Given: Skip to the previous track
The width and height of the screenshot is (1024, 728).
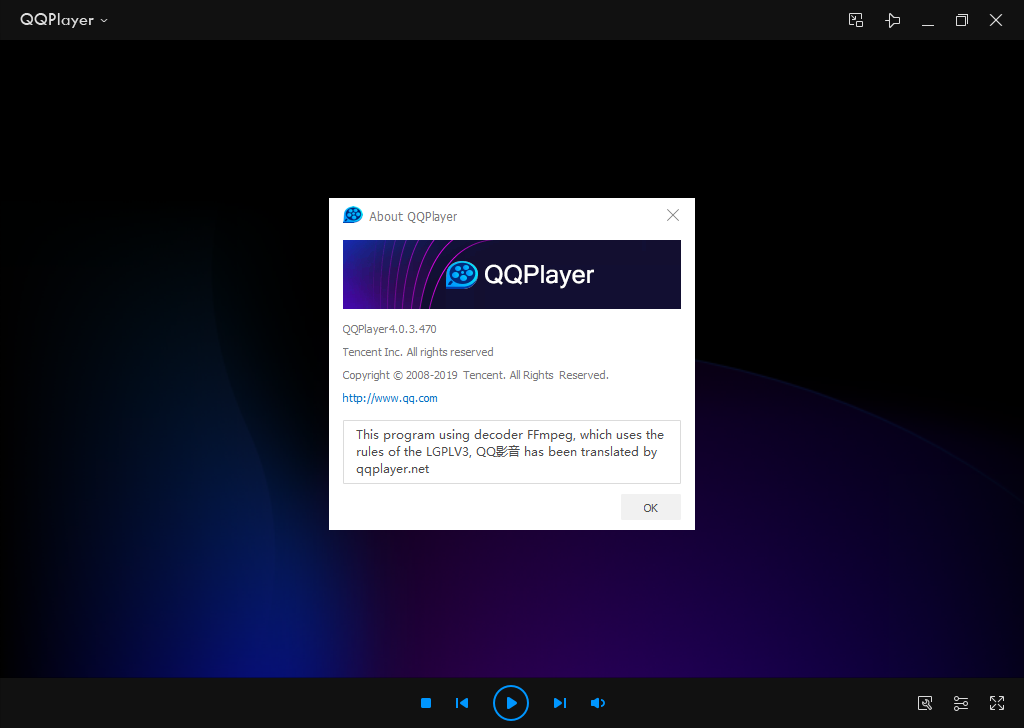Looking at the screenshot, I should (462, 703).
